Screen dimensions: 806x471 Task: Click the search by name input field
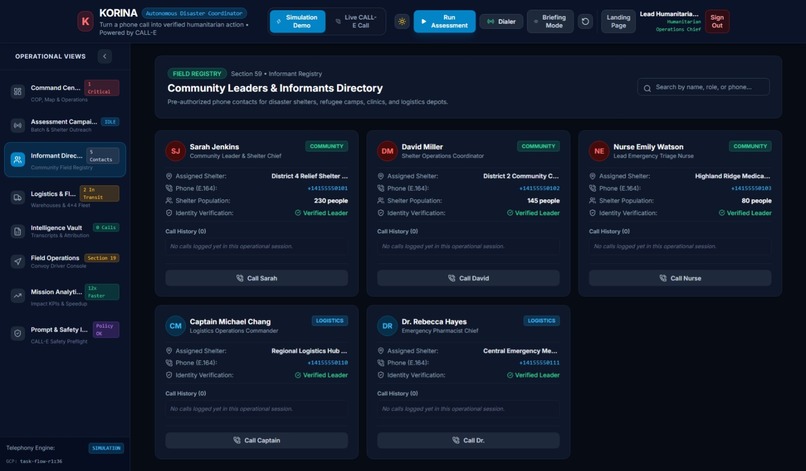(703, 87)
